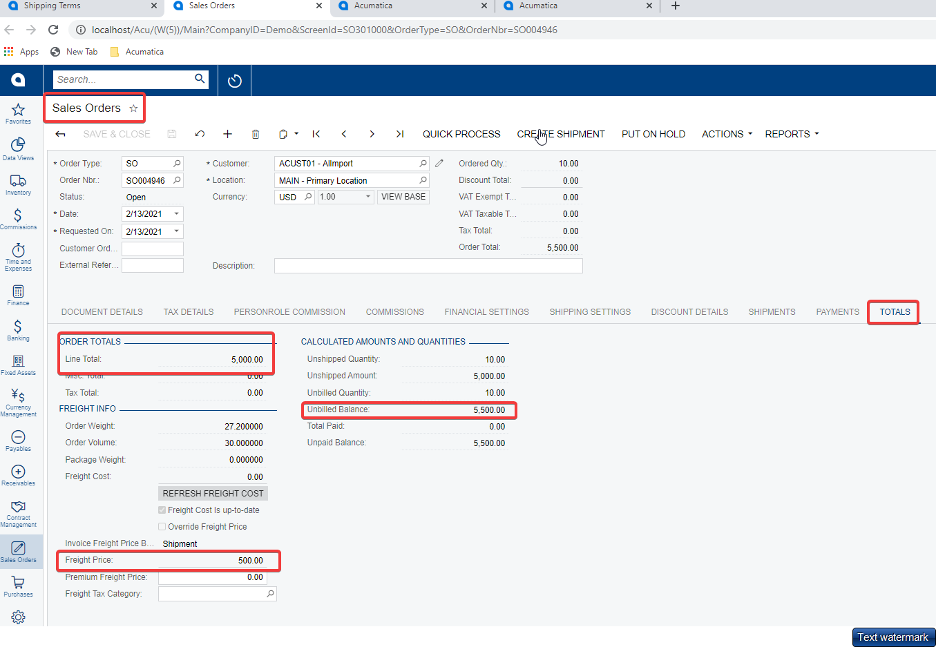
Task: Go to the last record
Action: click(x=400, y=134)
